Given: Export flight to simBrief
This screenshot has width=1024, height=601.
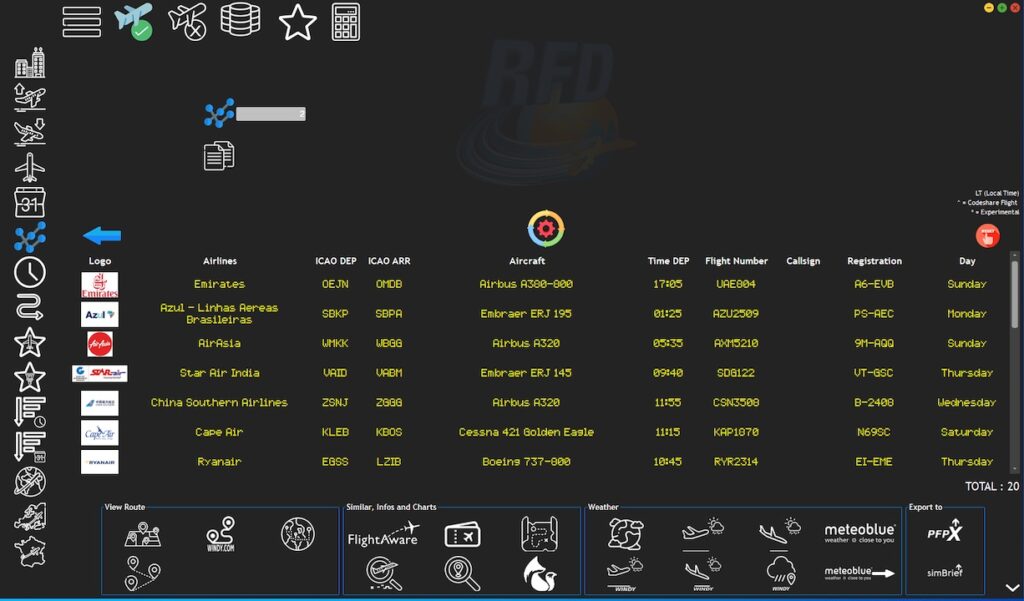Looking at the screenshot, I should 944,571.
